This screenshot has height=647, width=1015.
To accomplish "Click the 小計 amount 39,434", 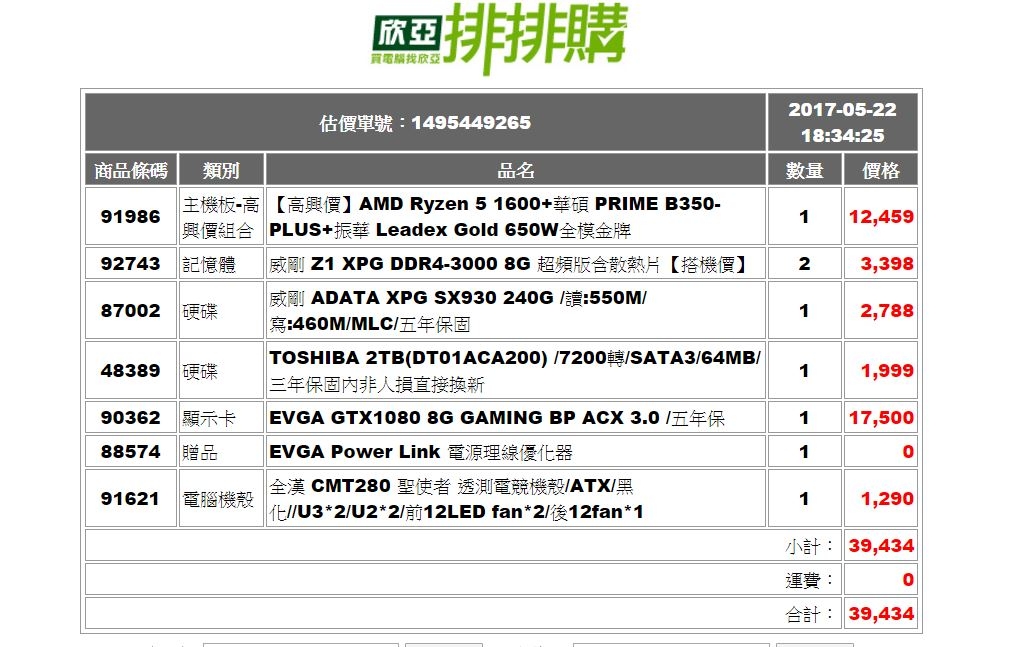I will click(881, 546).
